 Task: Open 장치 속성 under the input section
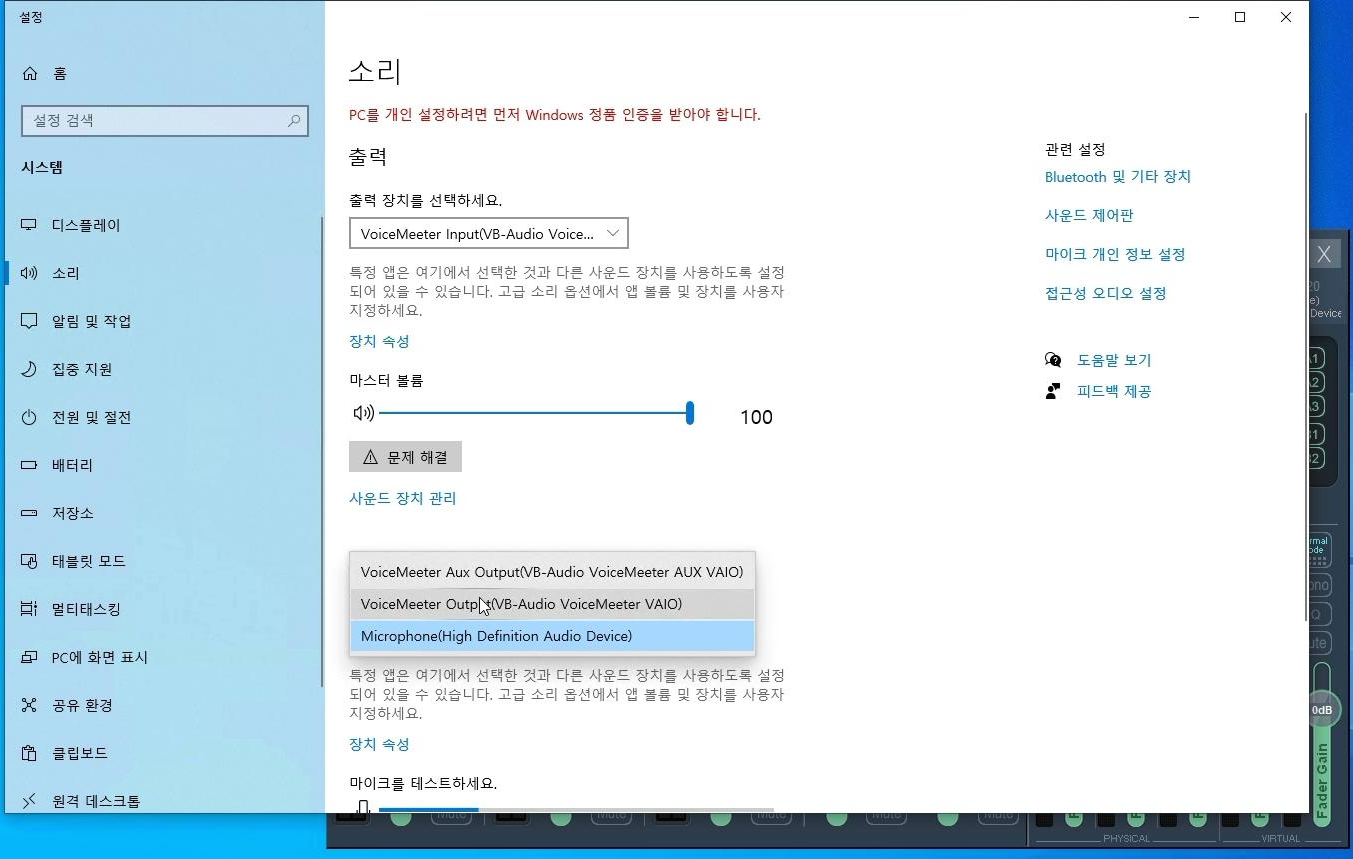379,745
